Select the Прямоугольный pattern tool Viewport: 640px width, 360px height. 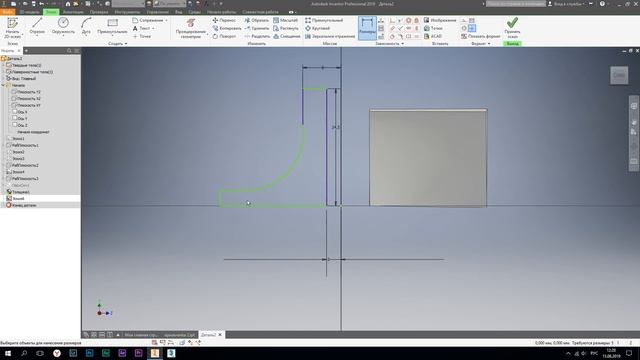324,20
